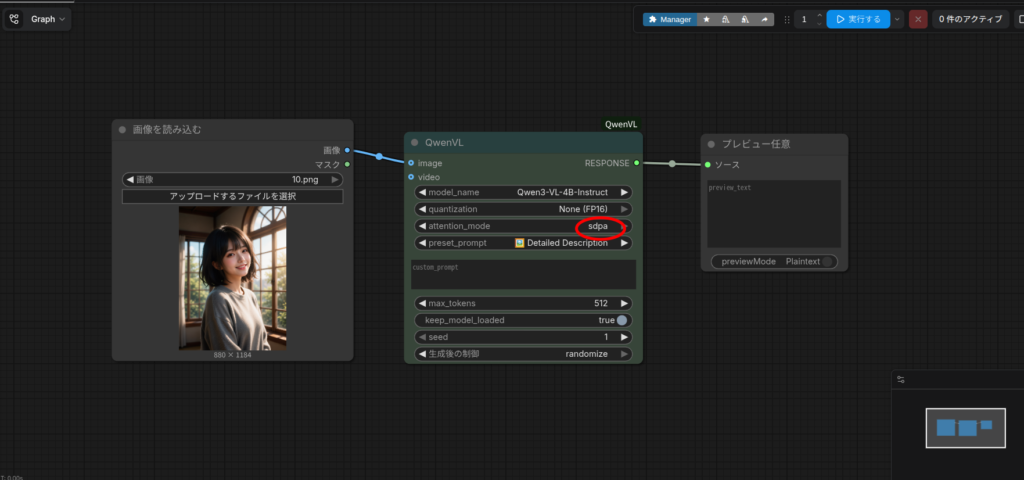Open the ComfyUI Manager puzzle button
Screen dimensions: 1024x480
click(669, 19)
